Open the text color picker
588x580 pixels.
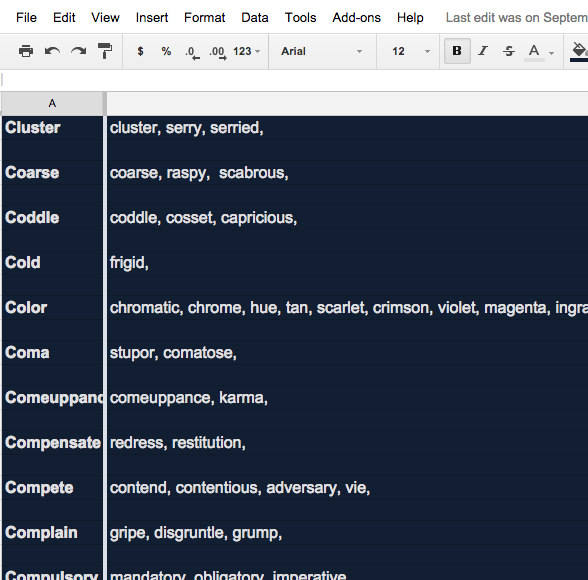(534, 52)
